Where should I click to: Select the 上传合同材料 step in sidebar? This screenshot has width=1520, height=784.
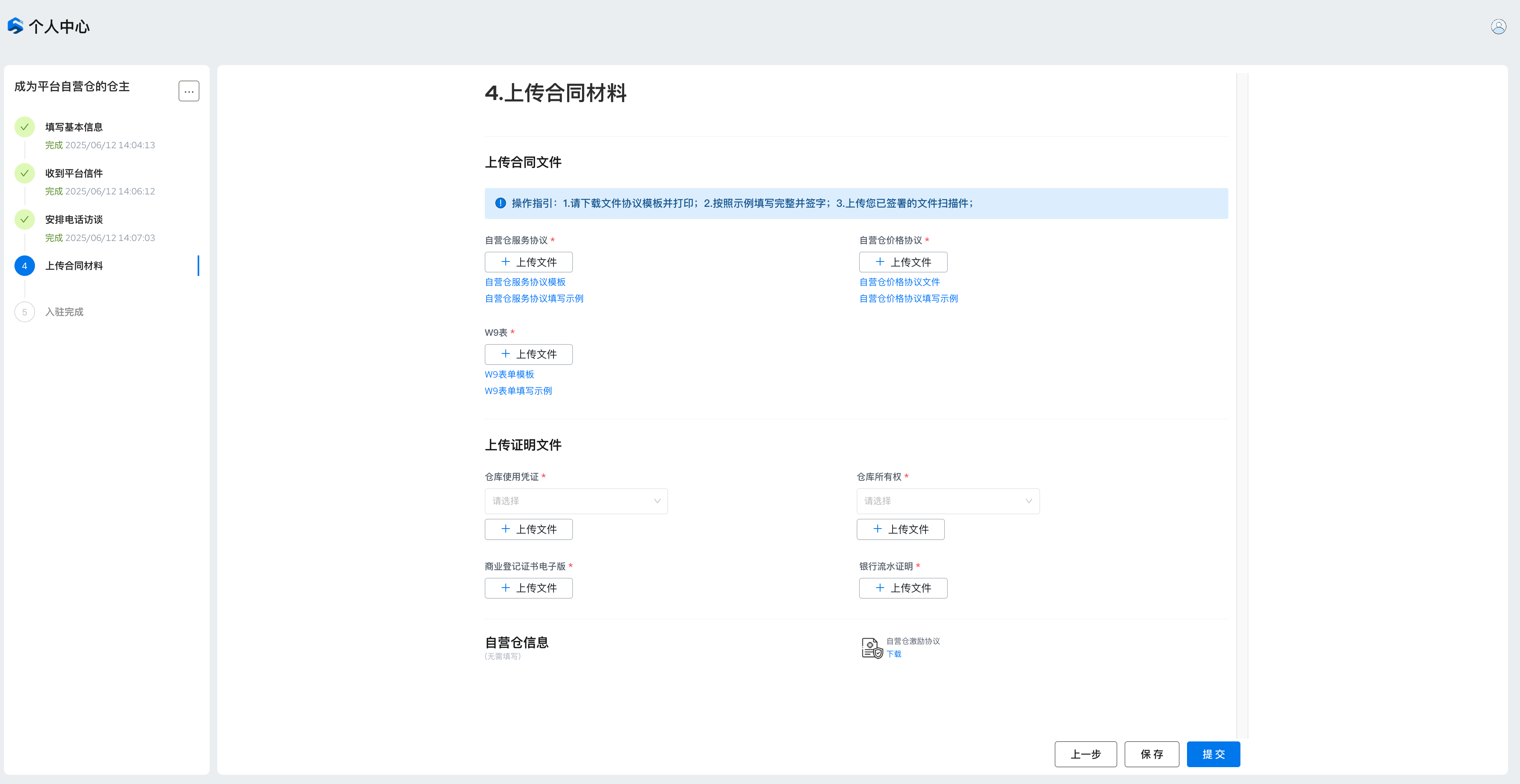pos(74,265)
